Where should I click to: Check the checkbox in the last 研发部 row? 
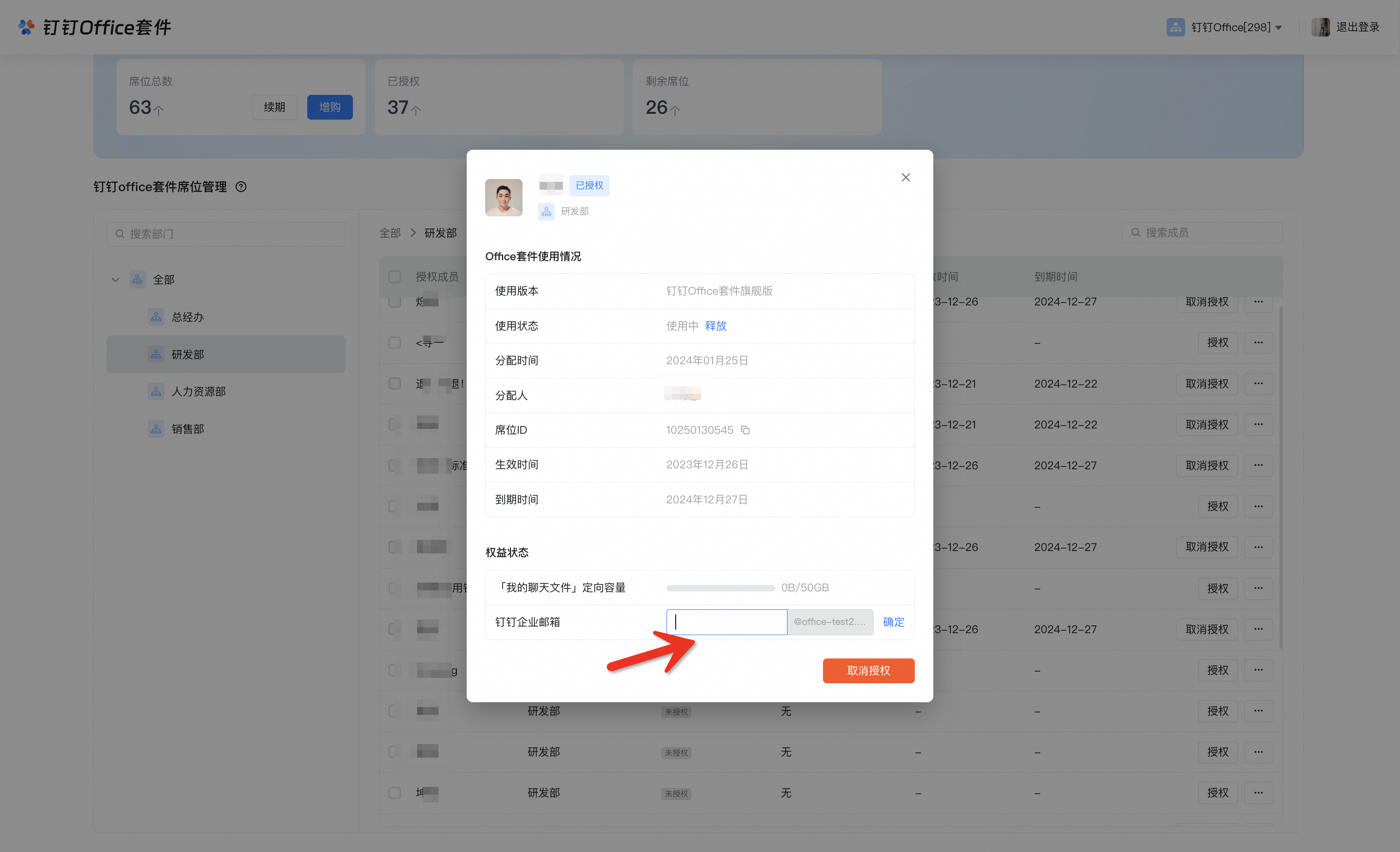[394, 793]
